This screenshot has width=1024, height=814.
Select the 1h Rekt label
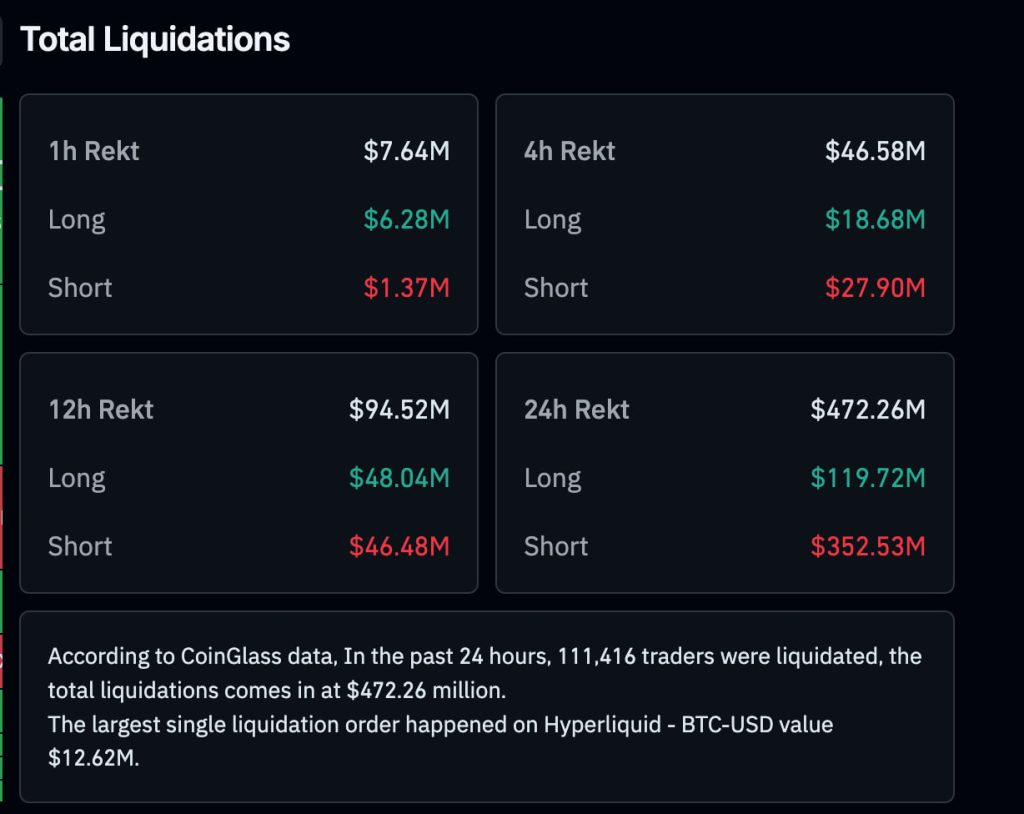94,151
